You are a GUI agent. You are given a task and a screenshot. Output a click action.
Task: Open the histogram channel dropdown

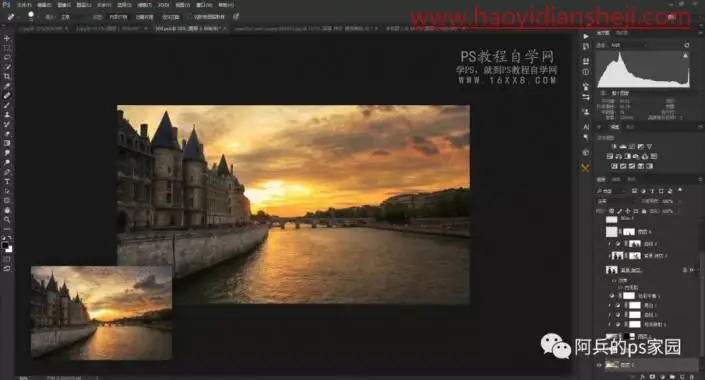point(629,45)
